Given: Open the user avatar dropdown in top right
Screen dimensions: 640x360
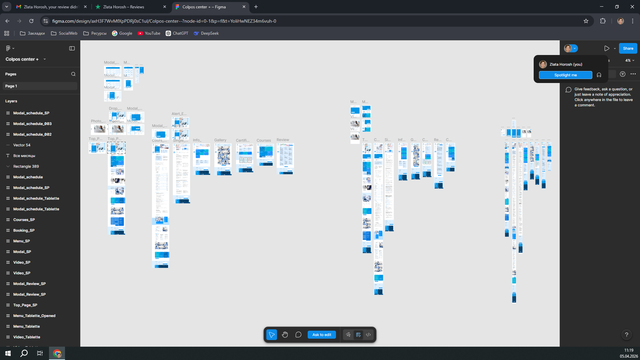Looking at the screenshot, I should point(571,48).
